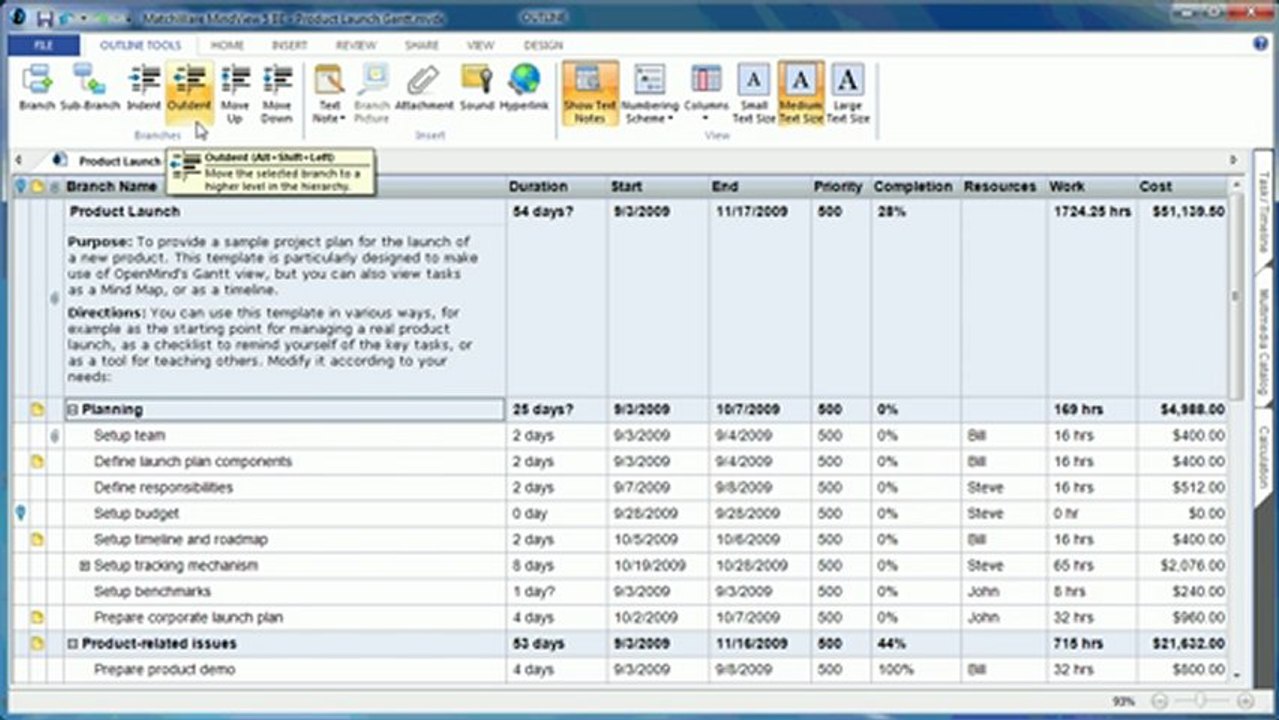Insert a Sub-Branch
The height and width of the screenshot is (720, 1279).
[x=89, y=88]
